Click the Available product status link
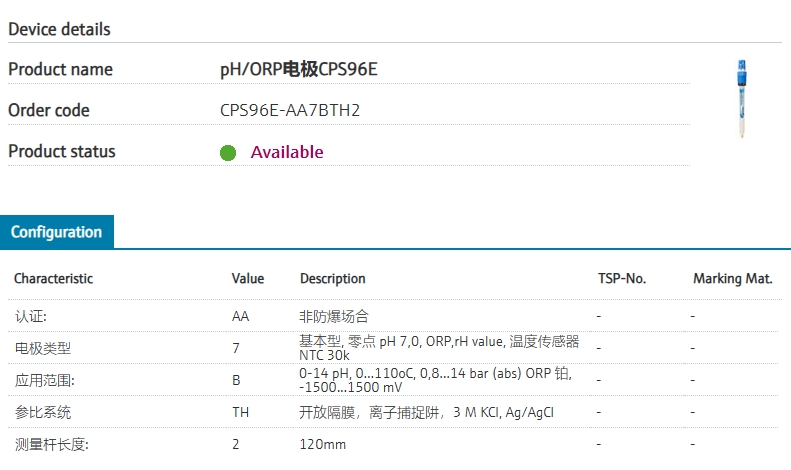The width and height of the screenshot is (791, 470). coord(287,152)
